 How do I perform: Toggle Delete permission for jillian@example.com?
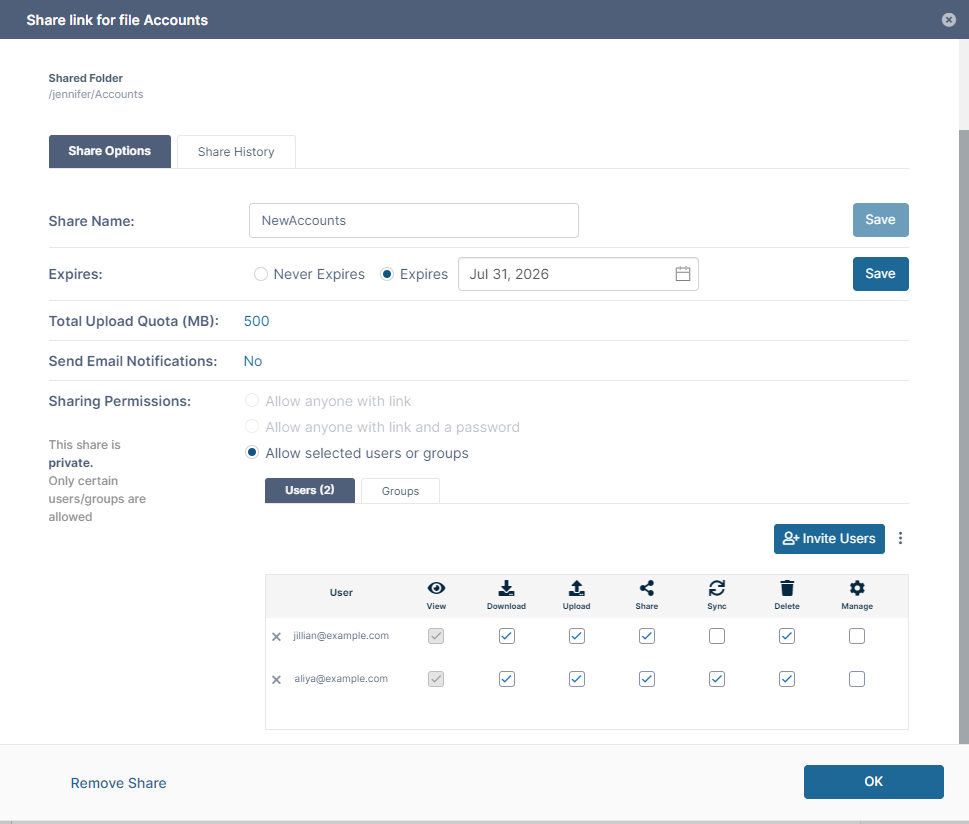pos(787,636)
